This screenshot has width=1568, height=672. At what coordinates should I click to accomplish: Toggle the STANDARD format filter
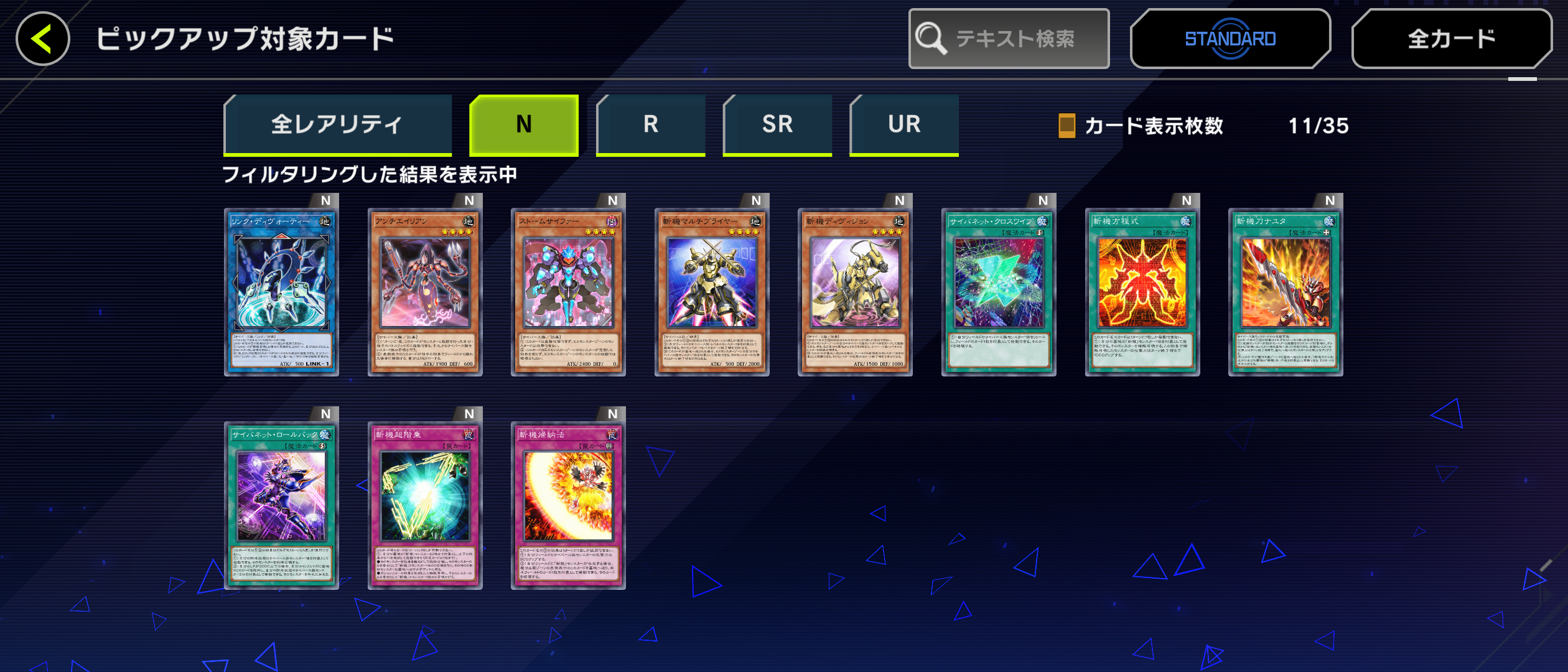click(x=1230, y=39)
